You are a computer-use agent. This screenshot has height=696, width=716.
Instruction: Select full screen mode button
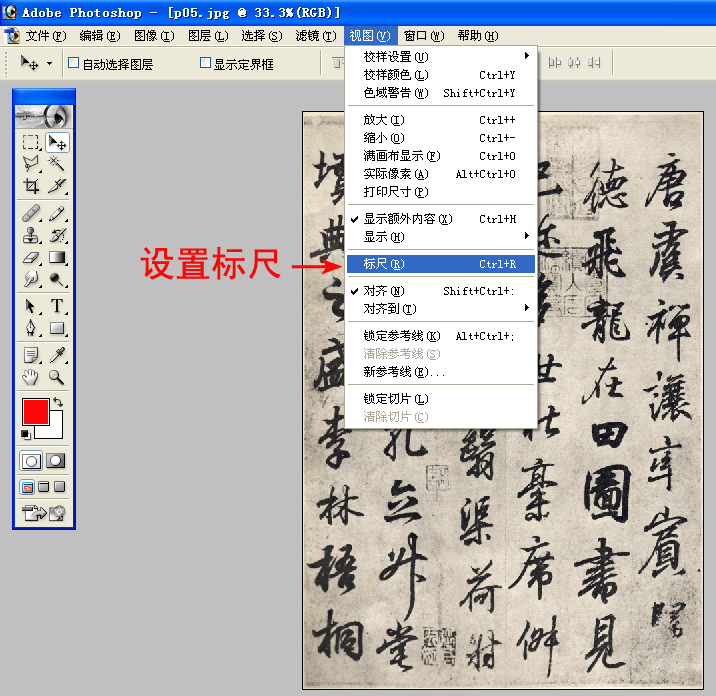[60, 487]
